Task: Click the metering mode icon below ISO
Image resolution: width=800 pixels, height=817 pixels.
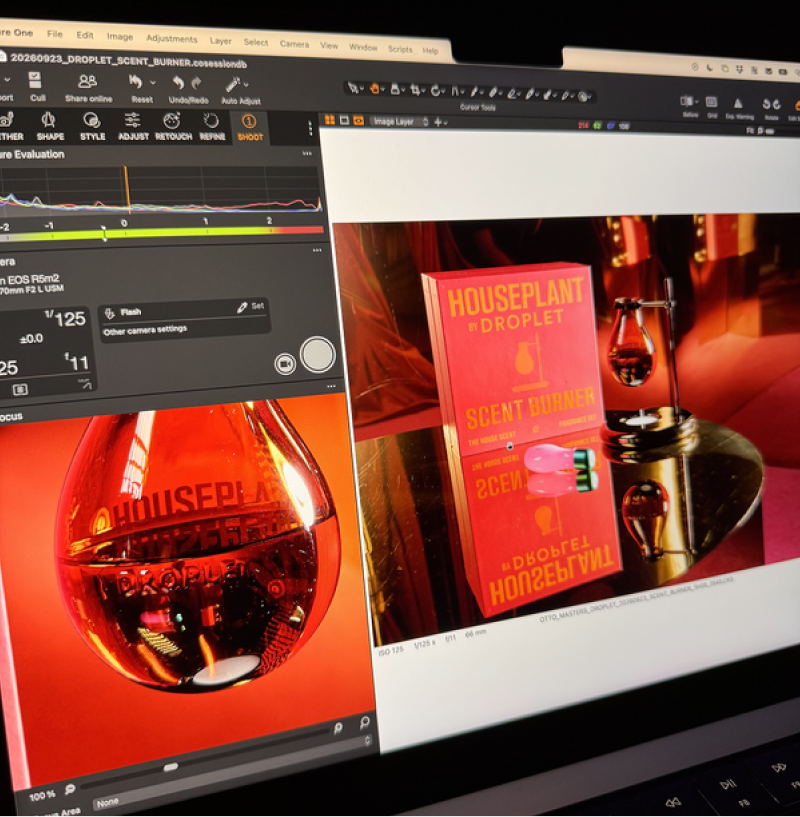Action: click(x=20, y=389)
